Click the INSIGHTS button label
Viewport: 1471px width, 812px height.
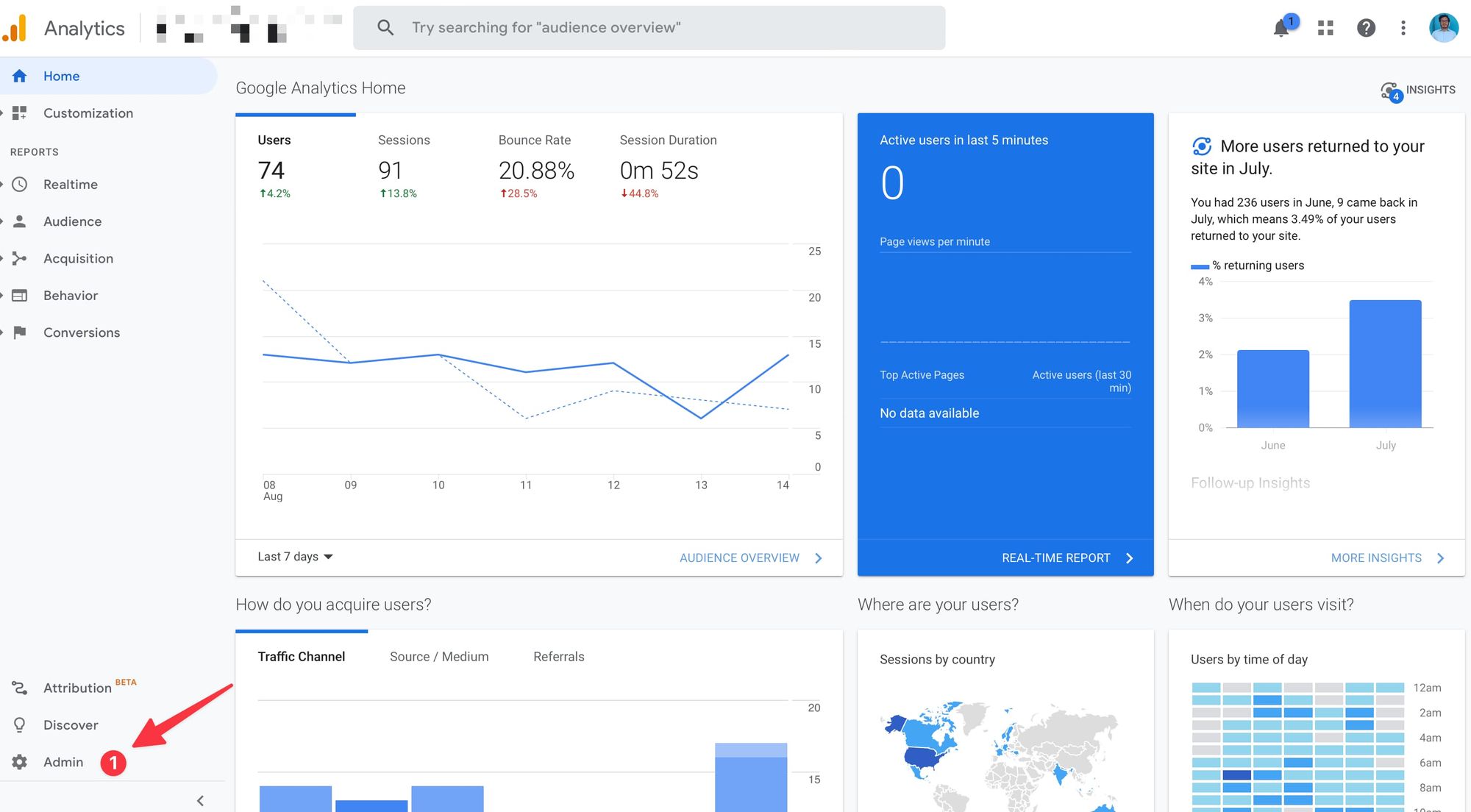point(1431,90)
